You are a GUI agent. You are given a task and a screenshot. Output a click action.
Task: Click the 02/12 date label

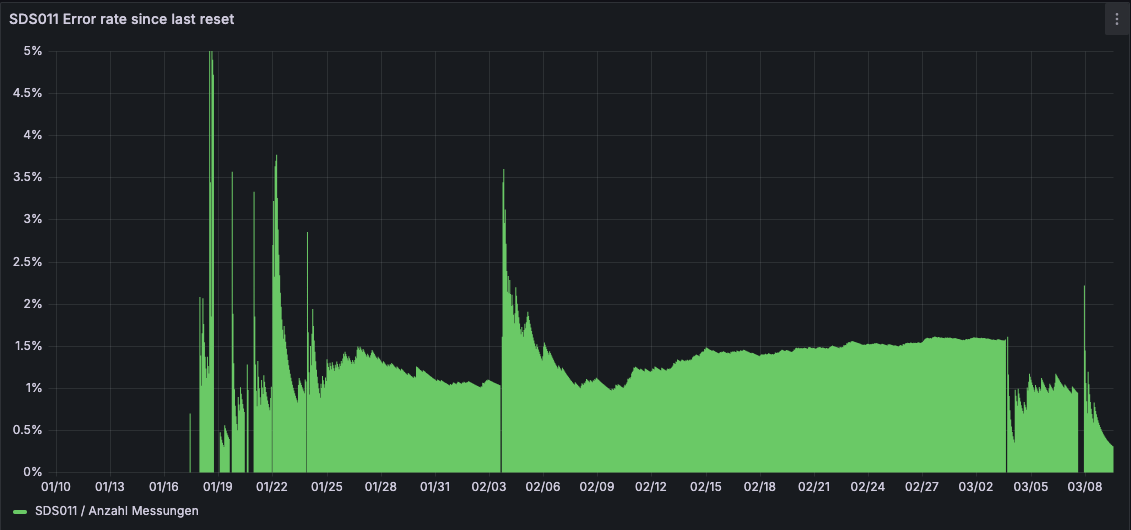click(651, 487)
